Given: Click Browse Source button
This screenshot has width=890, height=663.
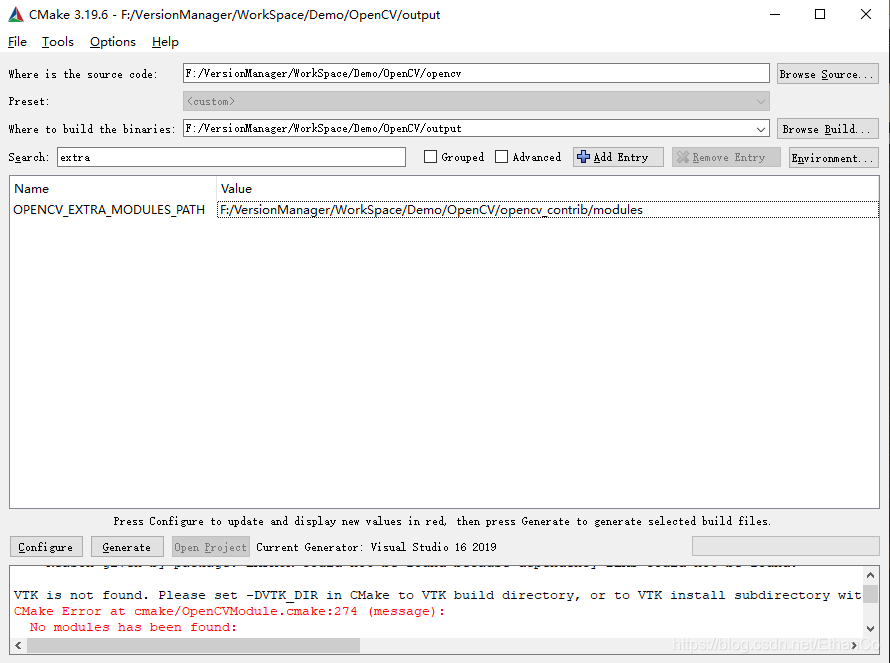Looking at the screenshot, I should point(828,74).
